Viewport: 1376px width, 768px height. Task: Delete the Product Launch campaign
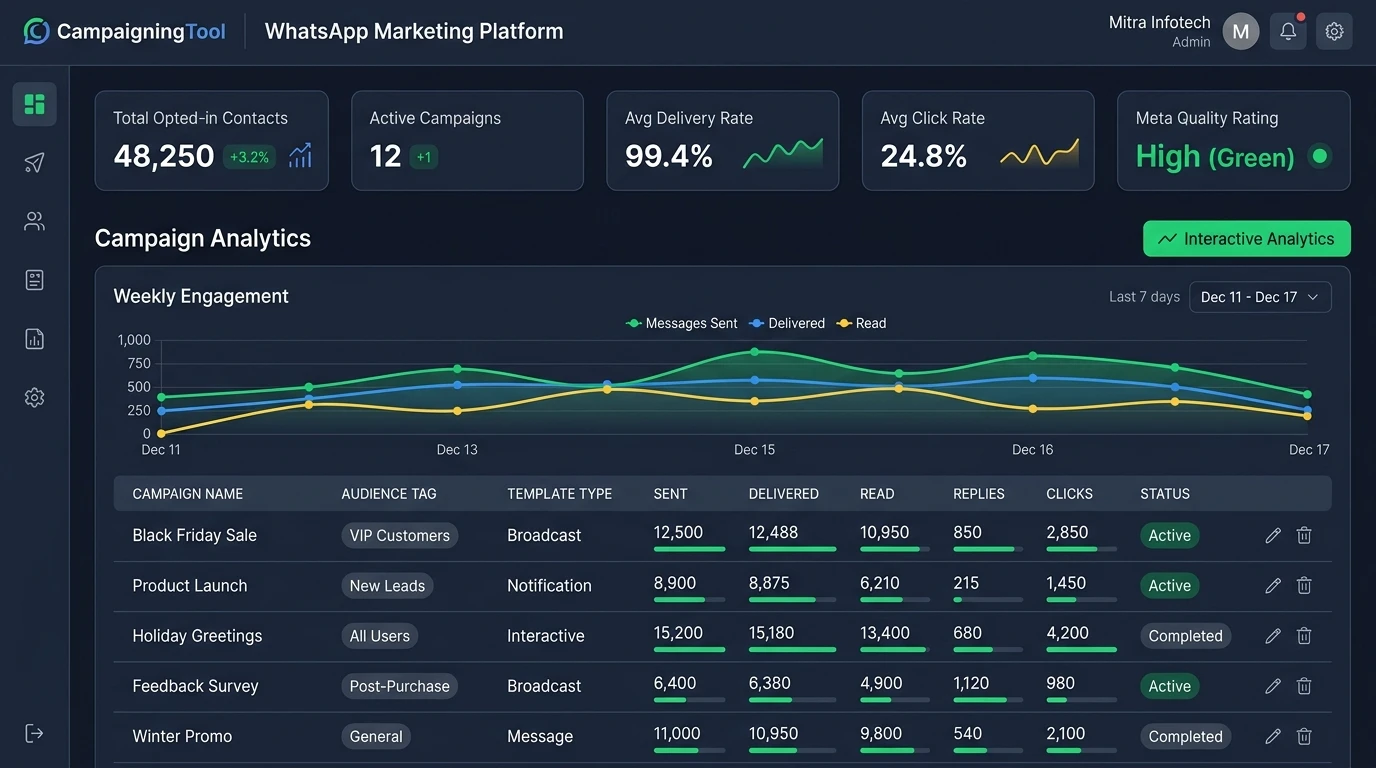click(1304, 586)
